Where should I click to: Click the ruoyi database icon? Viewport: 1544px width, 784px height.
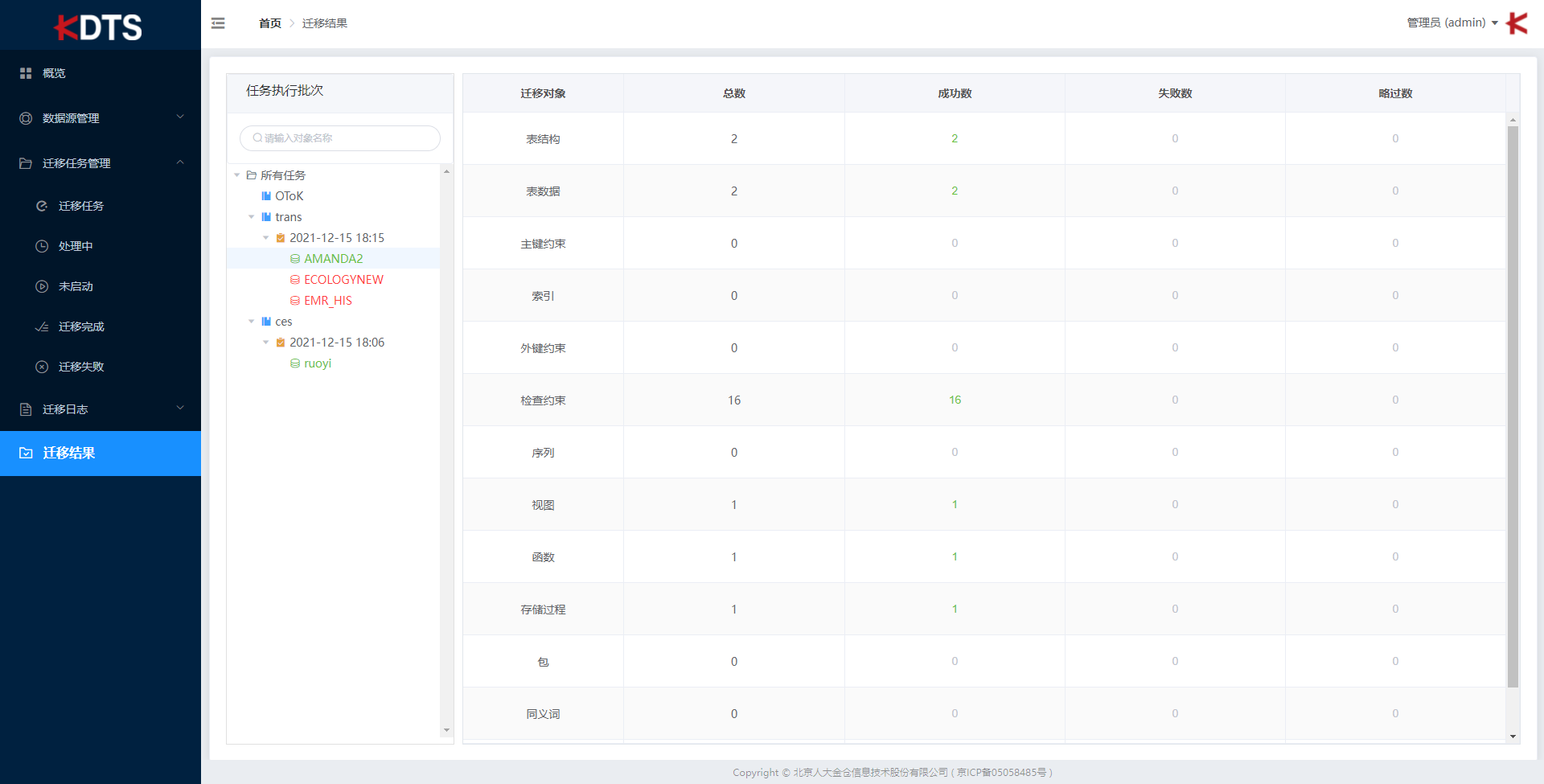[x=295, y=363]
